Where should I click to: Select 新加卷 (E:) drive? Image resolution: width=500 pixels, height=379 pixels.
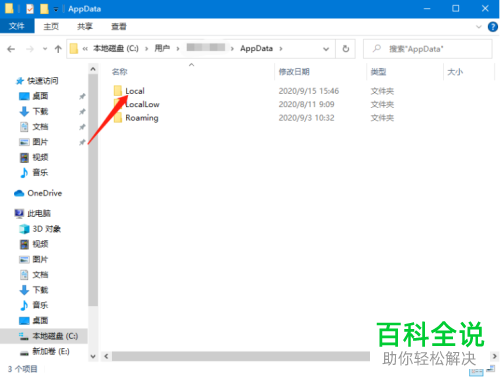click(x=51, y=351)
